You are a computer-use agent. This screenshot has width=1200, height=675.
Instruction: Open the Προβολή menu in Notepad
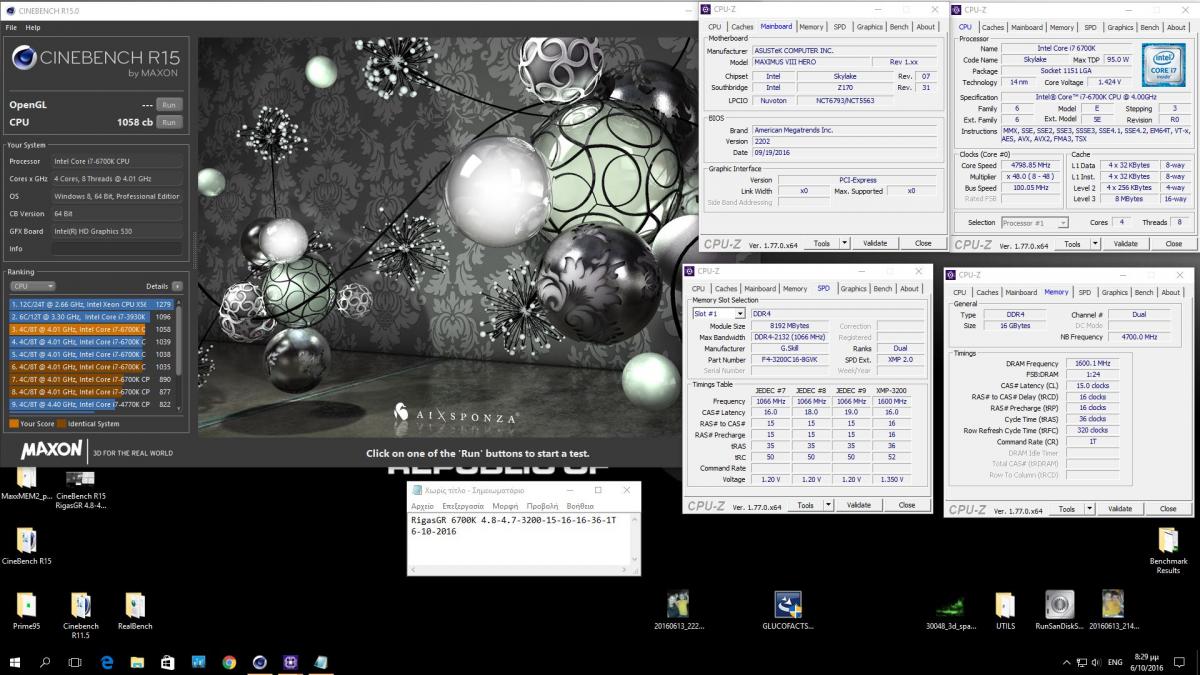click(542, 506)
